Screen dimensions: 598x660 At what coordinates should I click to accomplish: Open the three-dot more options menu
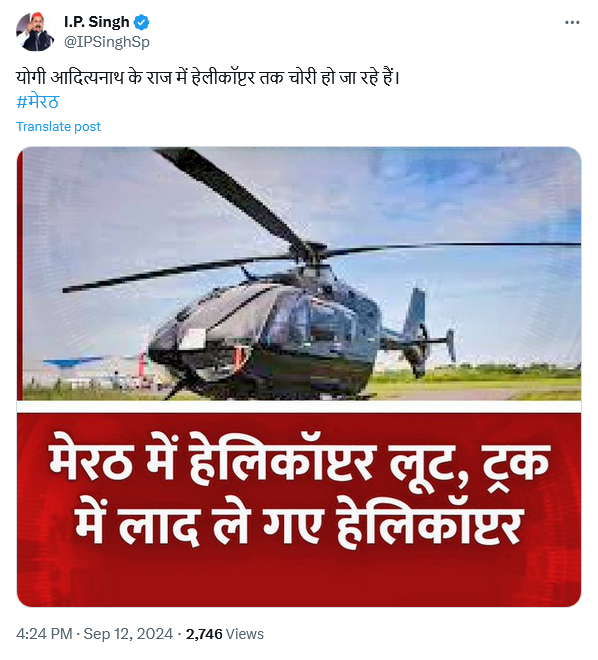pyautogui.click(x=572, y=23)
